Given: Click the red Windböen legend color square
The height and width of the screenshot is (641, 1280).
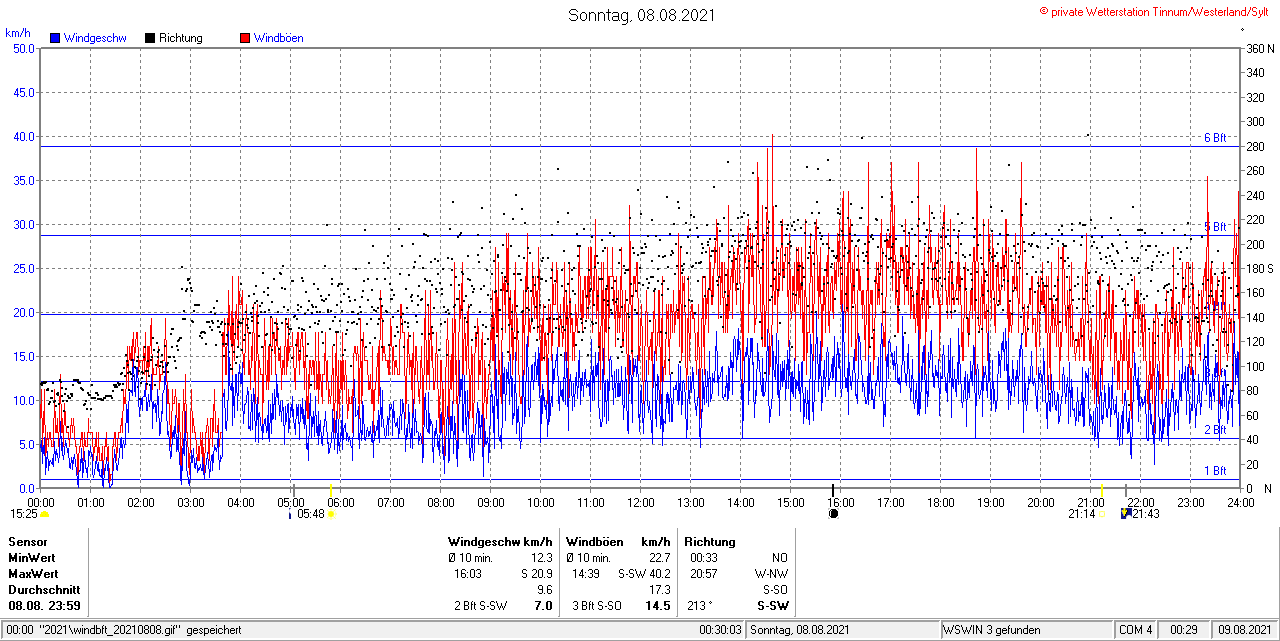Looking at the screenshot, I should [245, 38].
